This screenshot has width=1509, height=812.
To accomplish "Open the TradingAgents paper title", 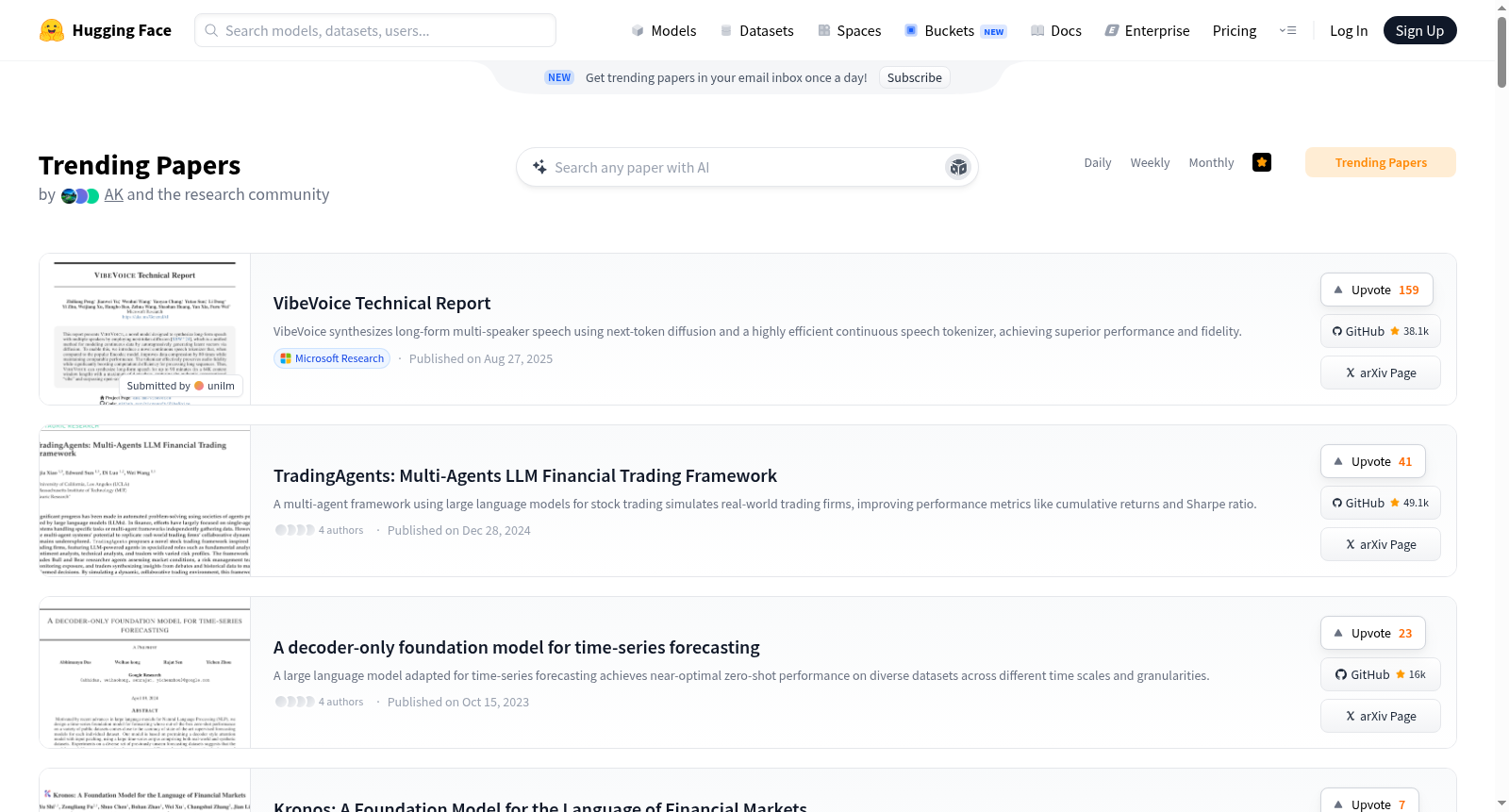I will pyautogui.click(x=525, y=475).
